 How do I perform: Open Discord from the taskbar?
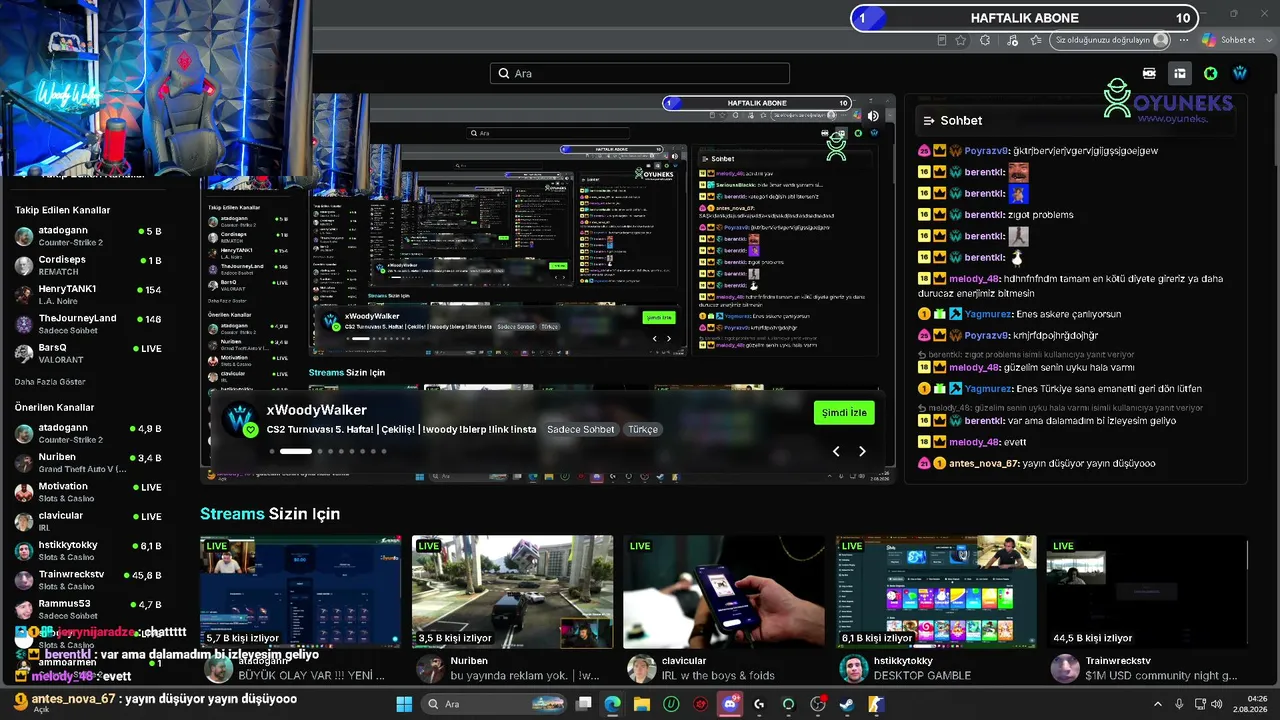click(730, 704)
